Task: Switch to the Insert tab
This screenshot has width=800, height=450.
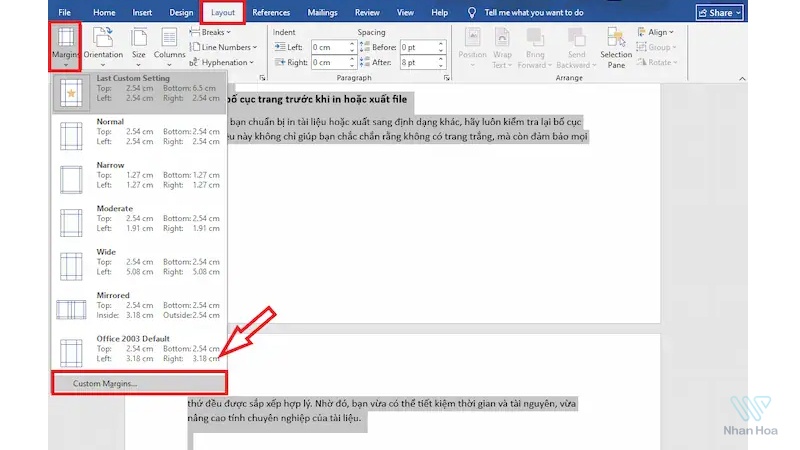Action: 142,12
